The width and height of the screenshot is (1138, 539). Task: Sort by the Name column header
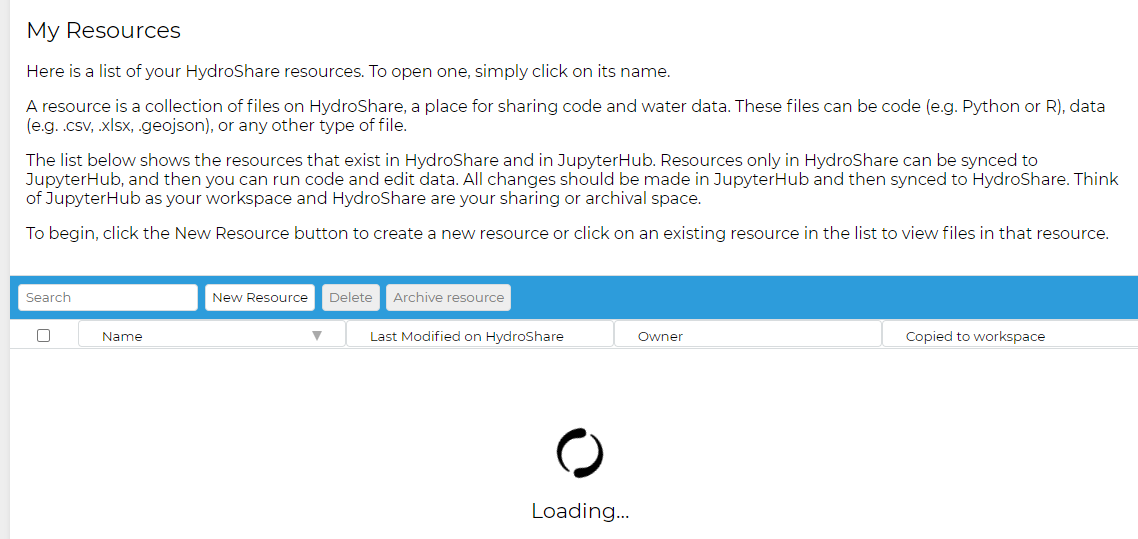pos(212,336)
